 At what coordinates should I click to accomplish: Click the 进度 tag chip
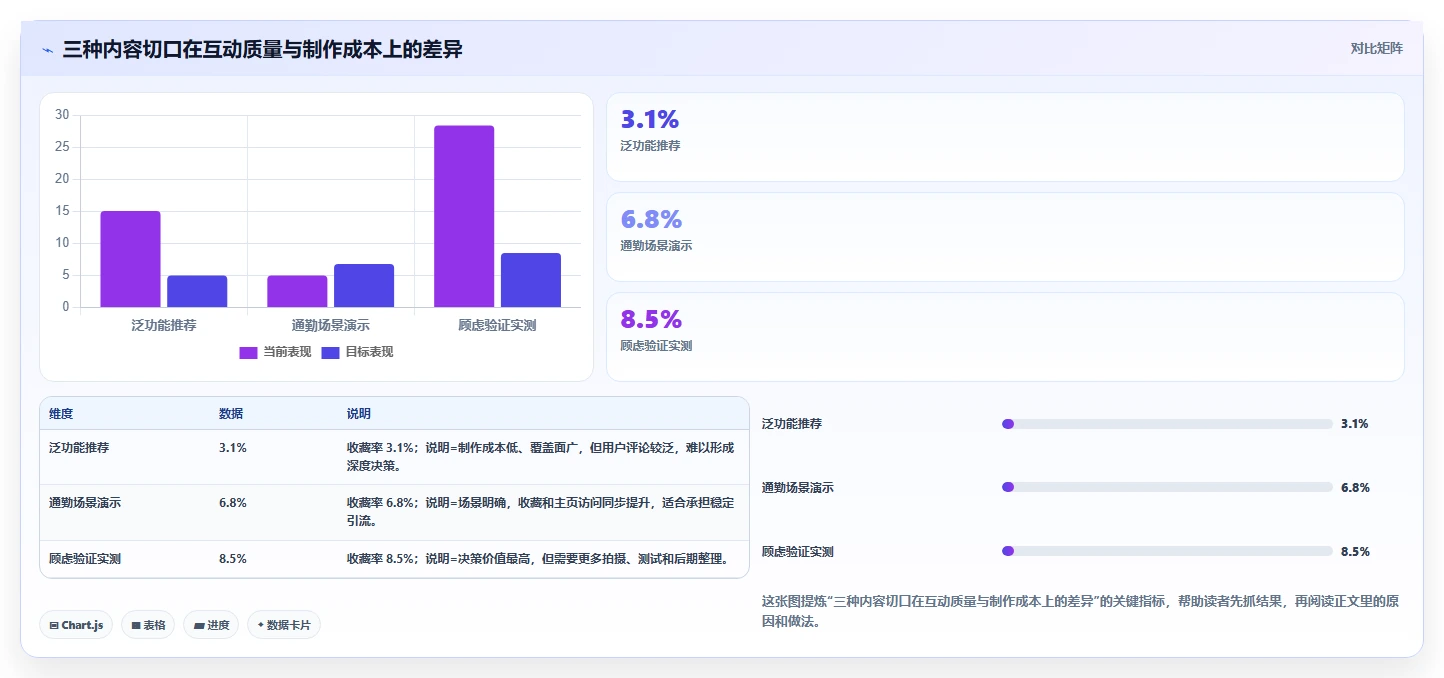211,625
